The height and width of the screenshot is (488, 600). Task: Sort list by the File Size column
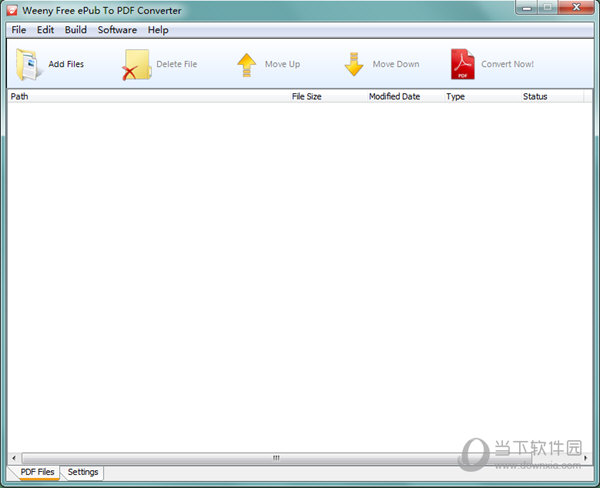pyautogui.click(x=328, y=96)
